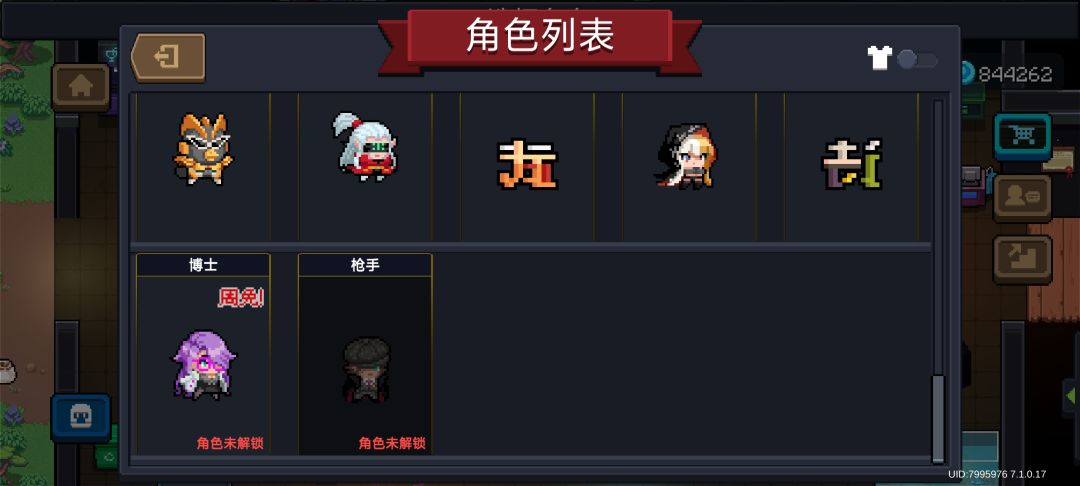Click the 角色未解锁 label under 枪手
1080x486 pixels.
tap(392, 443)
